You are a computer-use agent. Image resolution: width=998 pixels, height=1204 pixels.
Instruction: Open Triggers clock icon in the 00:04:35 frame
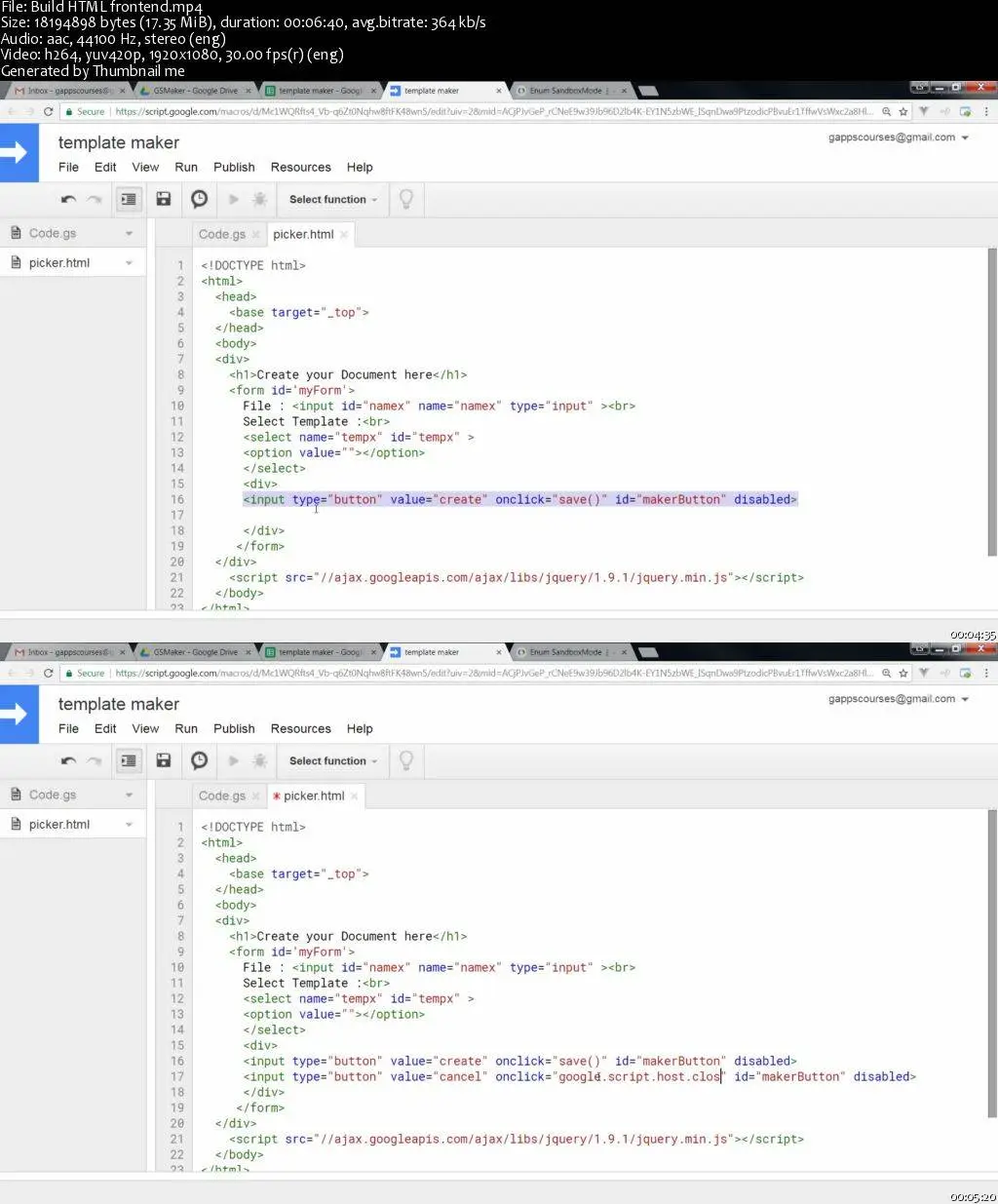tap(199, 199)
